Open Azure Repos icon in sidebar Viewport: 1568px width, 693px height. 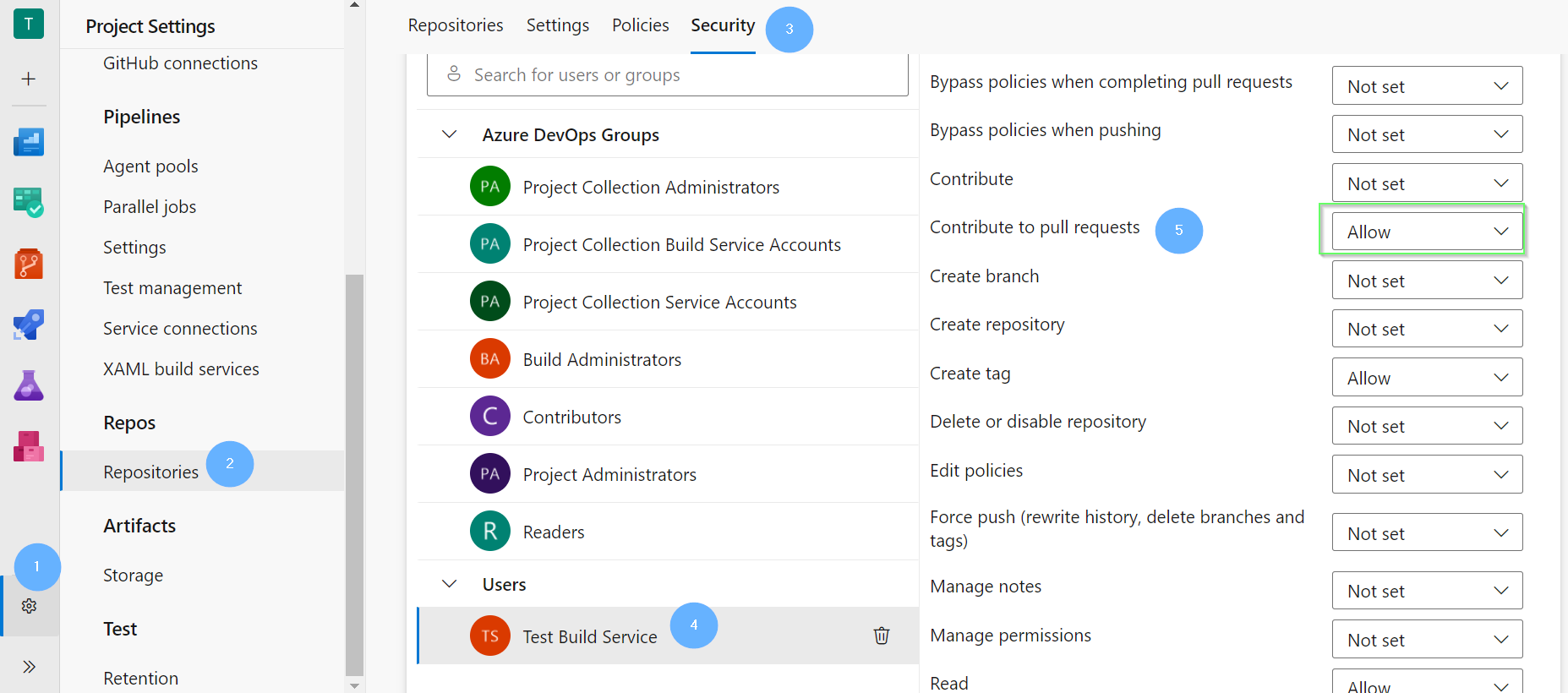coord(29,264)
